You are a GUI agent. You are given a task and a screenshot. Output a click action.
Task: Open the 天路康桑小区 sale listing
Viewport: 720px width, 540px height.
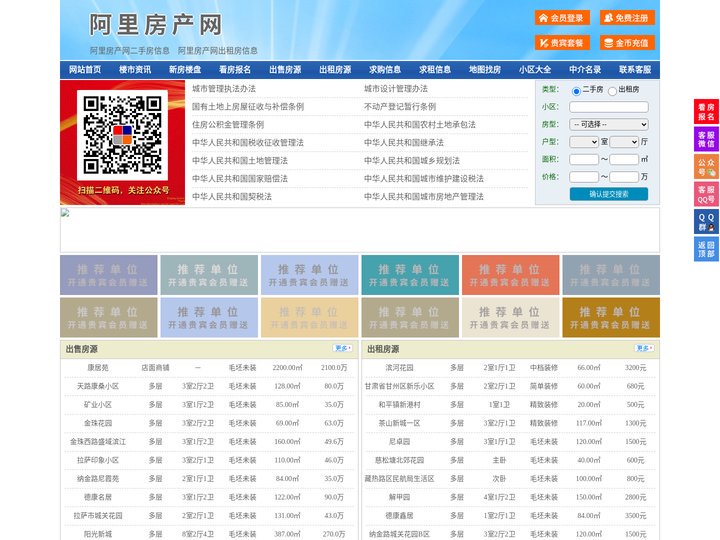point(98,386)
